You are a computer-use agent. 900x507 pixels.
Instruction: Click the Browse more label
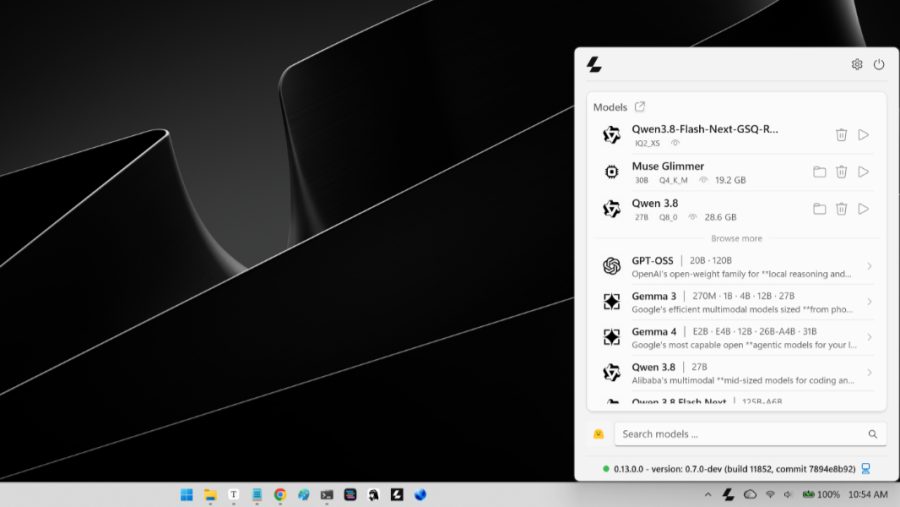click(736, 238)
